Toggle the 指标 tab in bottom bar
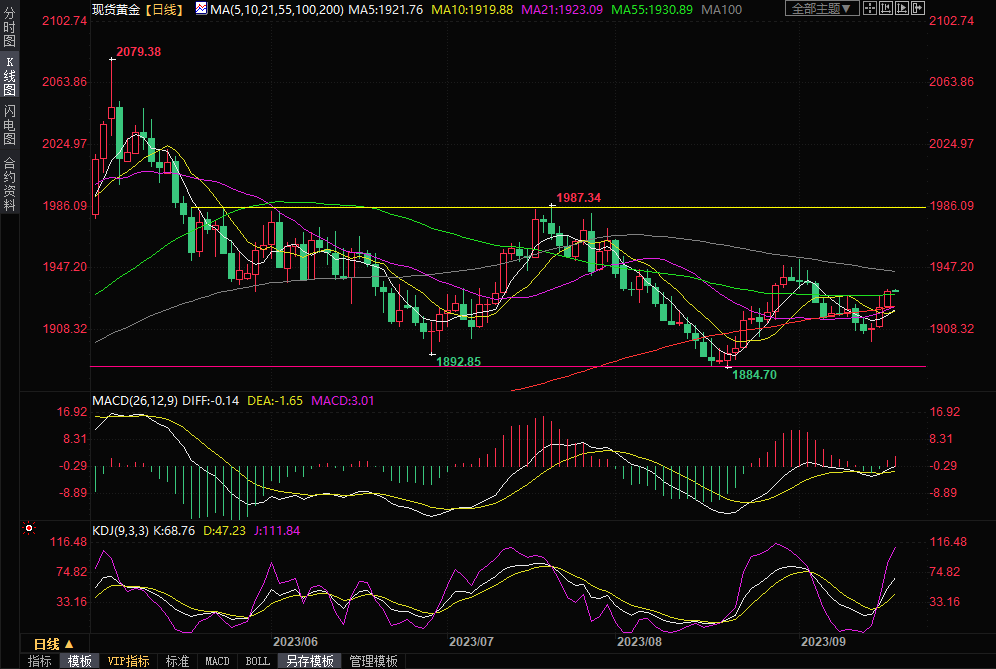Image resolution: width=996 pixels, height=669 pixels. pos(39,661)
